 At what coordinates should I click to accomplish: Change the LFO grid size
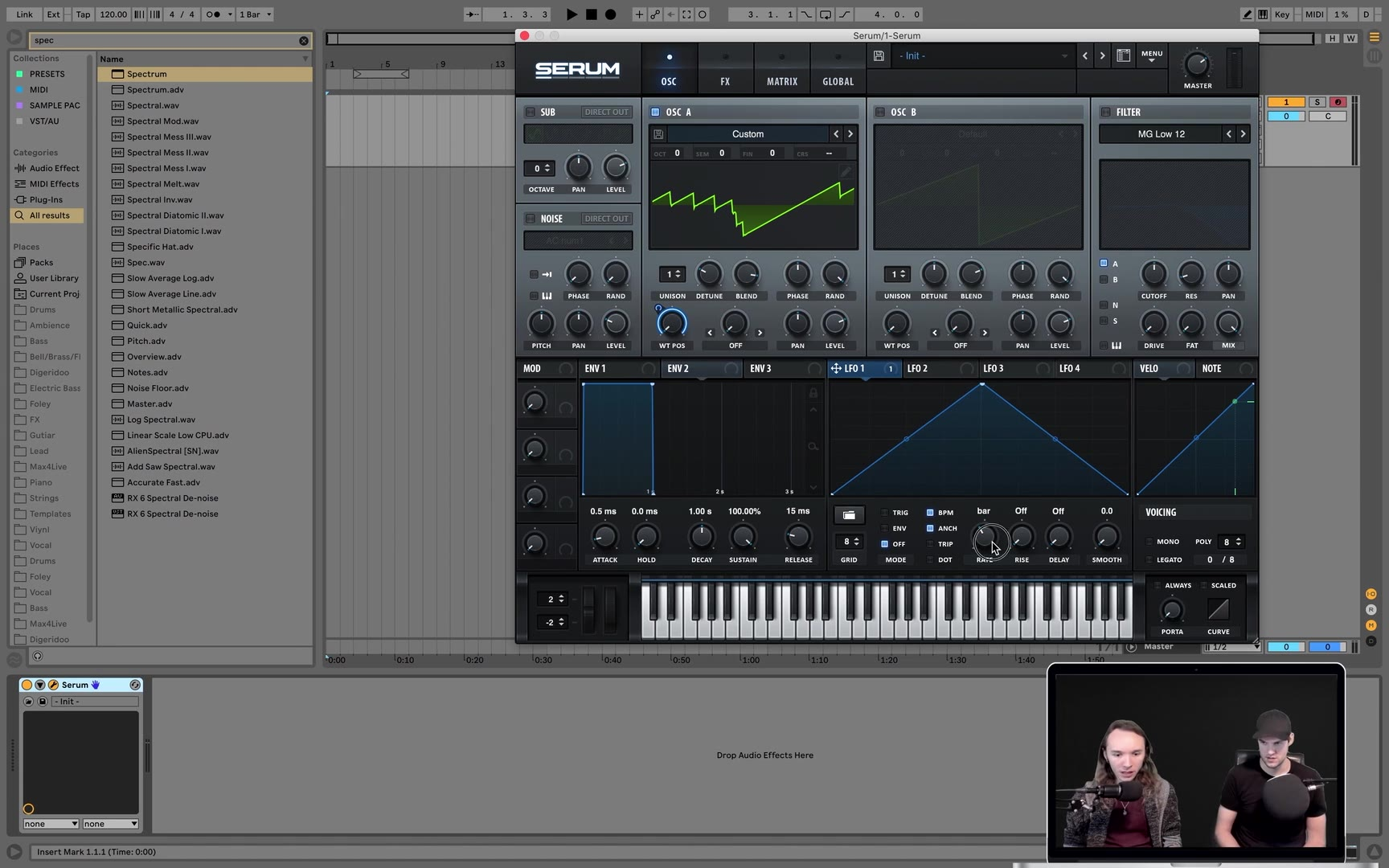[850, 542]
